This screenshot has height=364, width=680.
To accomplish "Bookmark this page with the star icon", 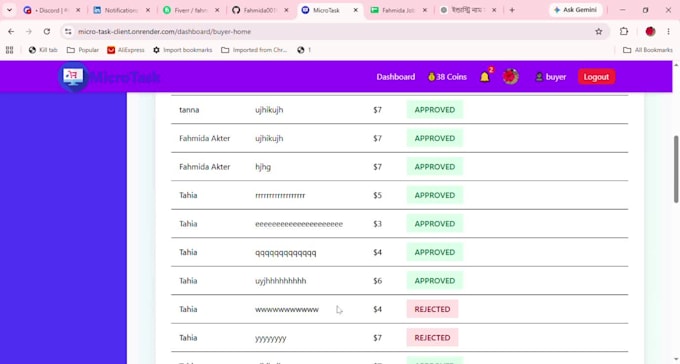I will [x=598, y=32].
